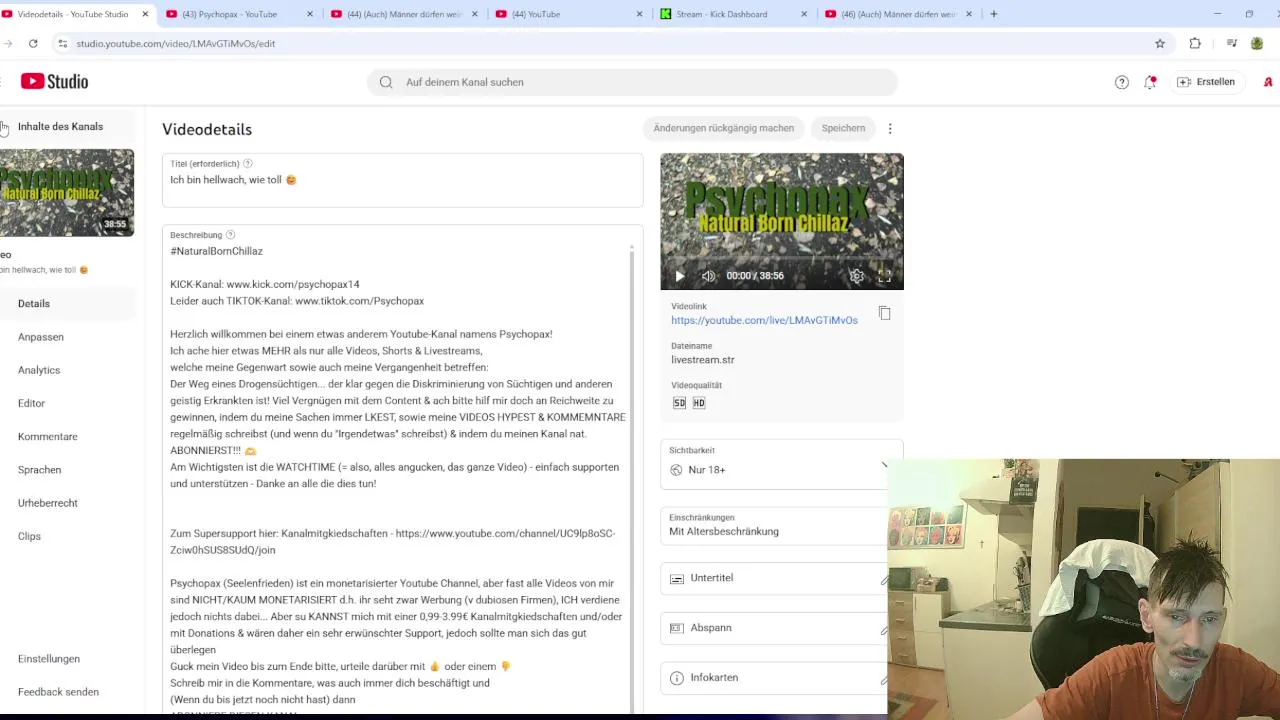Enter fullscreen in preview player
Image resolution: width=1280 pixels, height=720 pixels.
[x=884, y=276]
